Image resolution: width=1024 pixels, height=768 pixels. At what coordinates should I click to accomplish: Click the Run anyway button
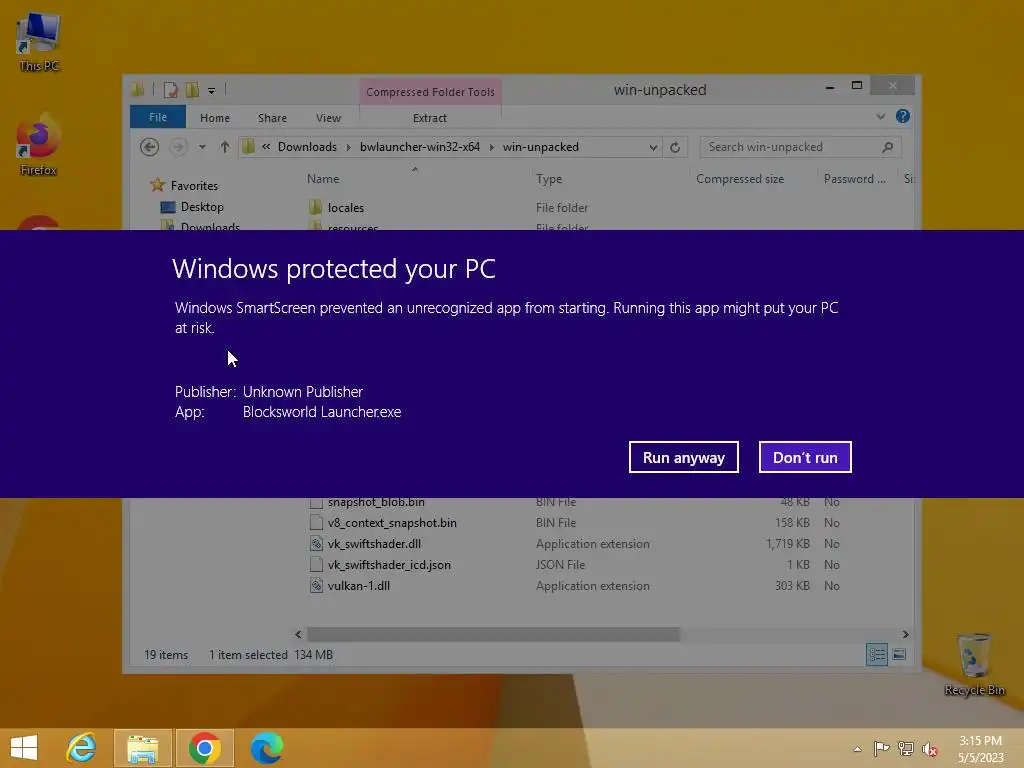[684, 457]
